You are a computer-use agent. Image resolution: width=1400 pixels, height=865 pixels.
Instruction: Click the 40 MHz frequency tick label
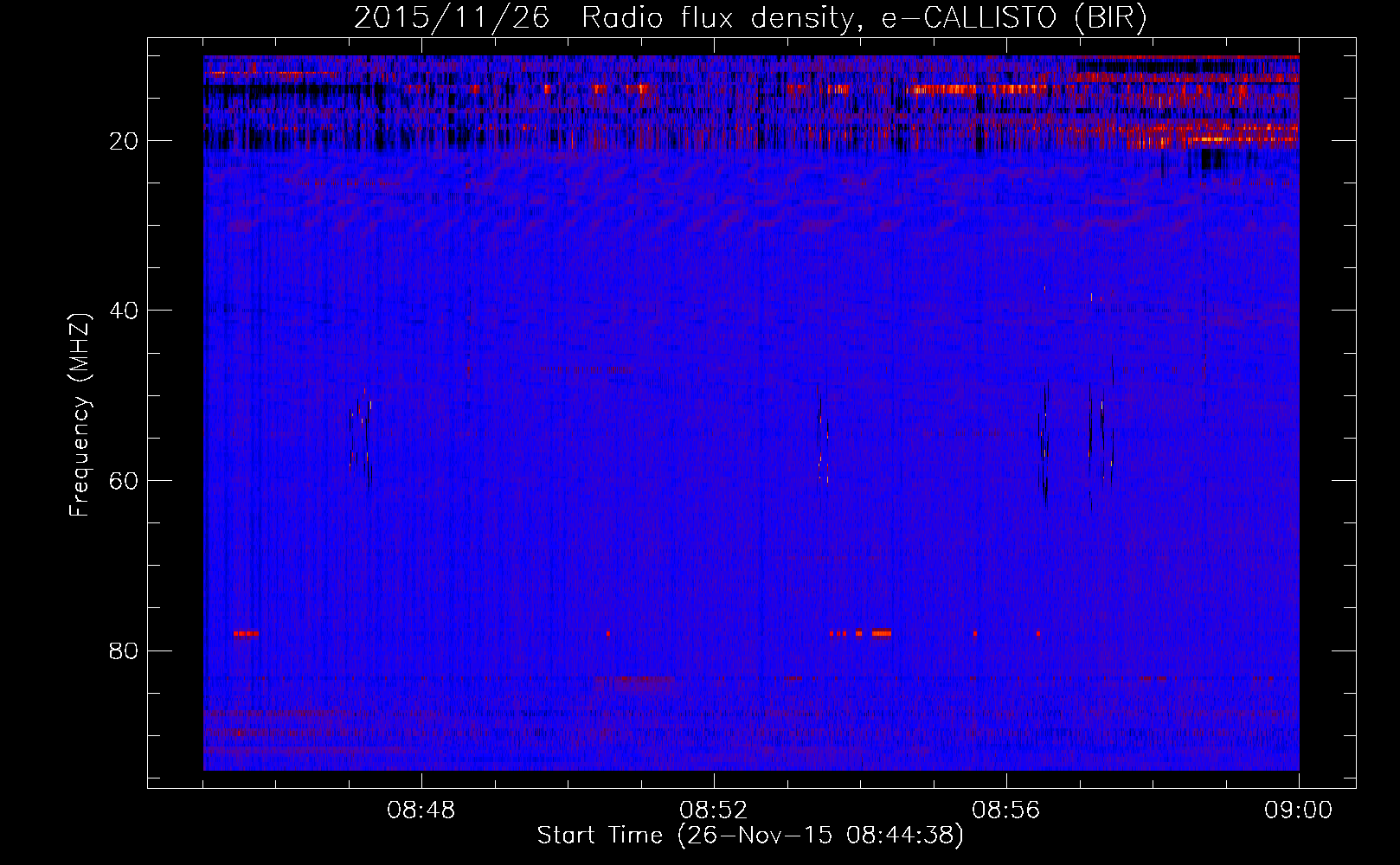click(125, 311)
